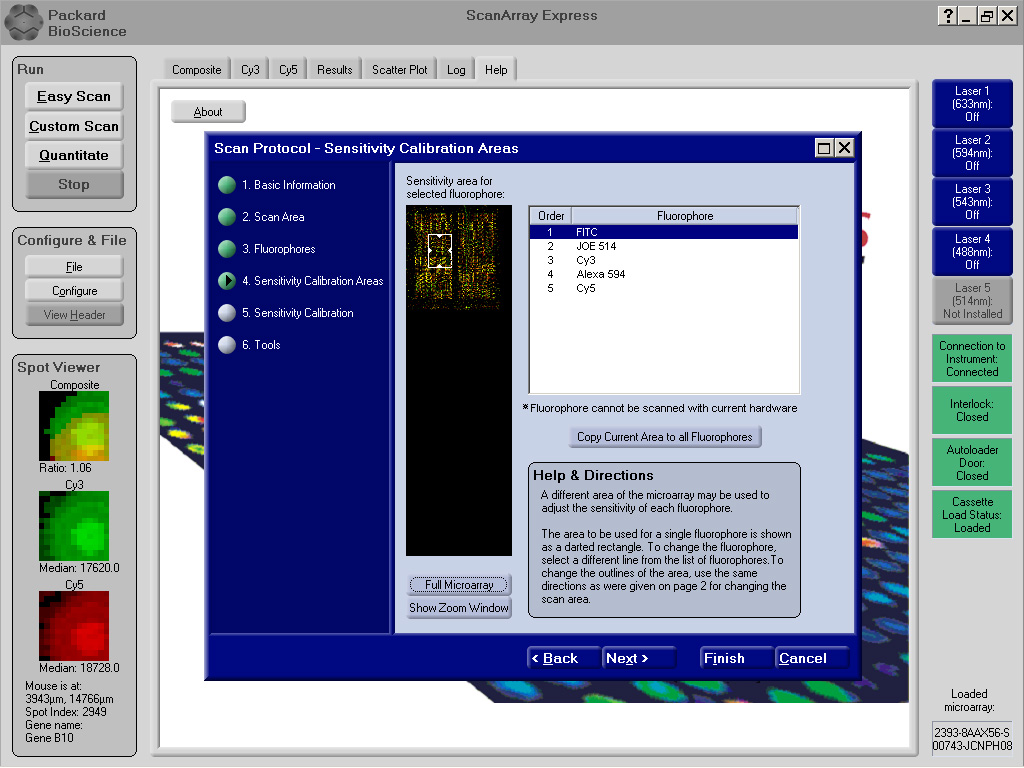
Task: Click Laser 5 (514nm) Not Installed indicator
Action: [972, 300]
